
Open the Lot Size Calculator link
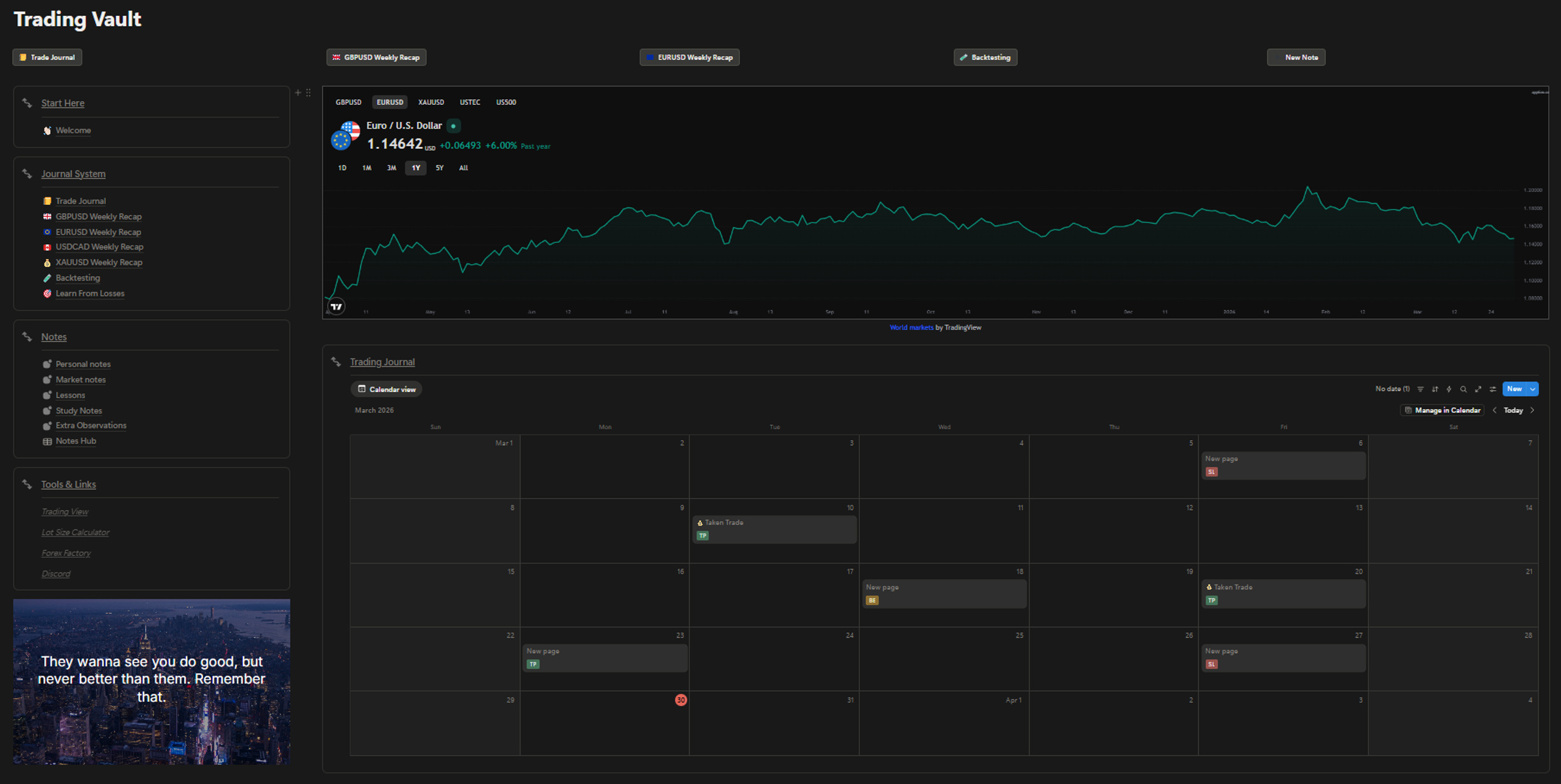point(76,532)
